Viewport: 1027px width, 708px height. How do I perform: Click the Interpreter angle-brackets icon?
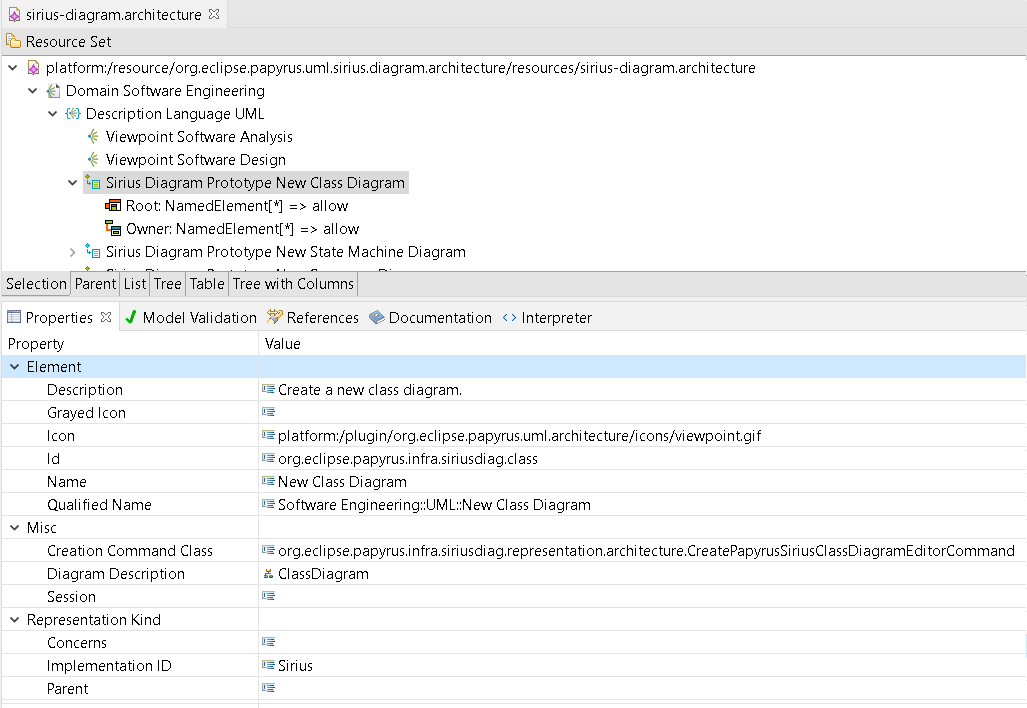509,318
